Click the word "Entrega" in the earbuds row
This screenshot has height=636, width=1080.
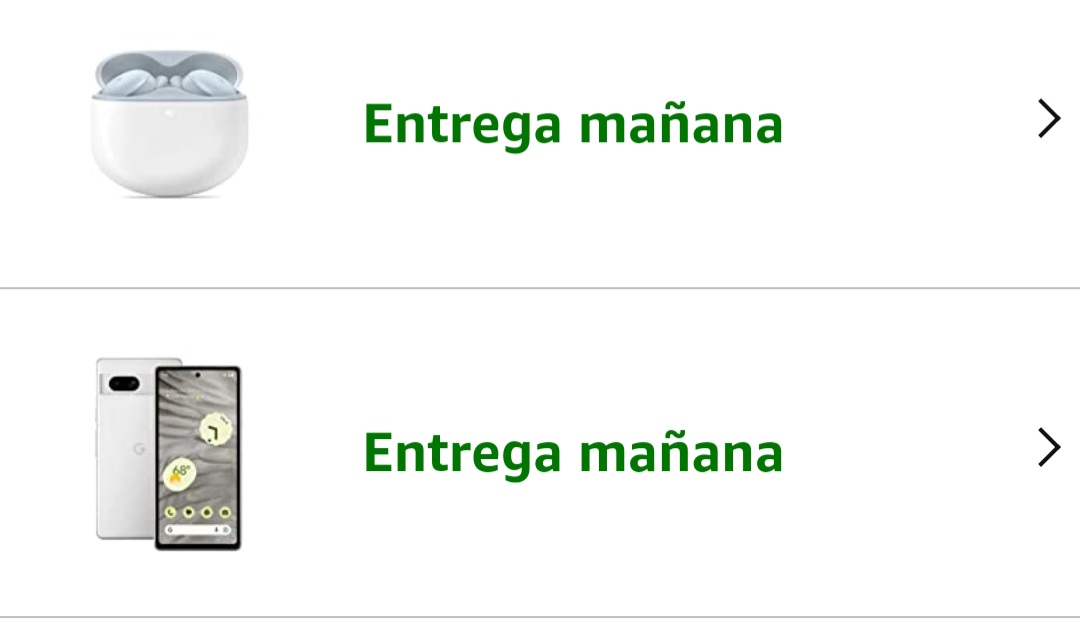pos(462,125)
